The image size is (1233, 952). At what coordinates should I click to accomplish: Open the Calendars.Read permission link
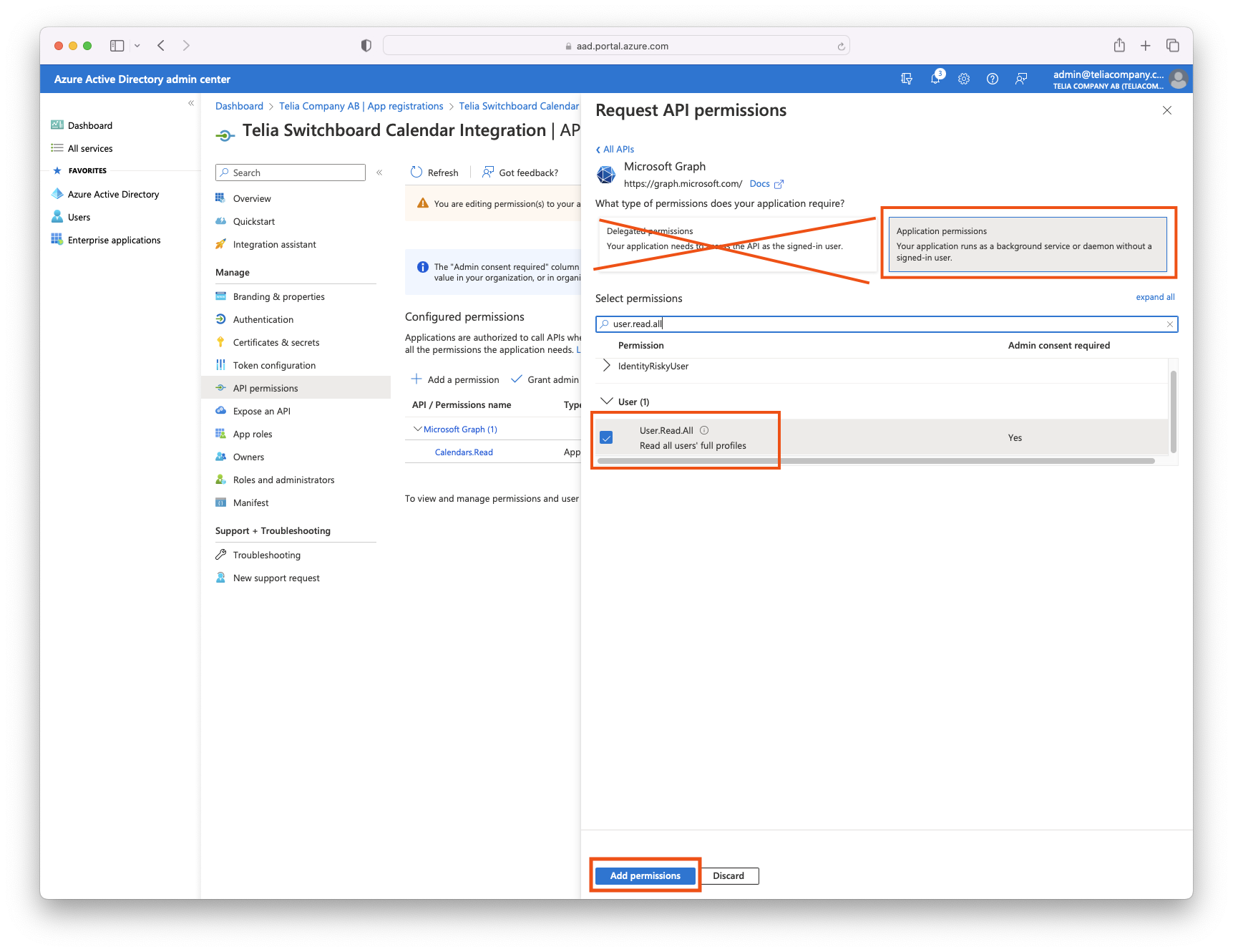pos(464,452)
